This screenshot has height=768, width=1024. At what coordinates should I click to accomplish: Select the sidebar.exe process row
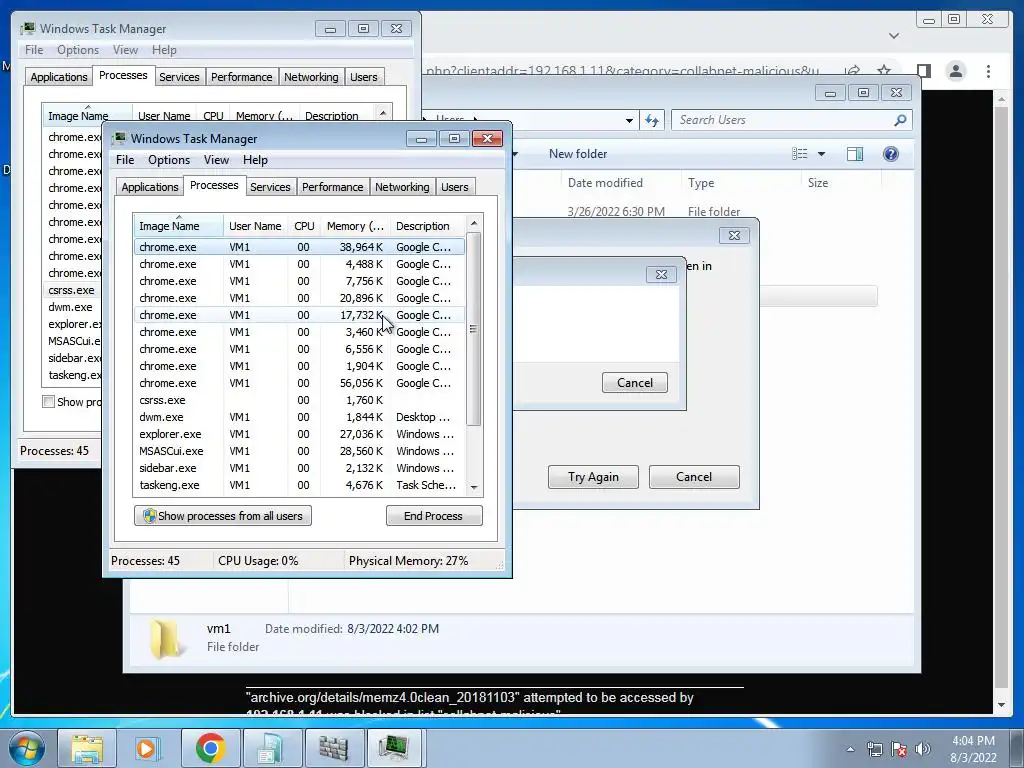coord(299,468)
